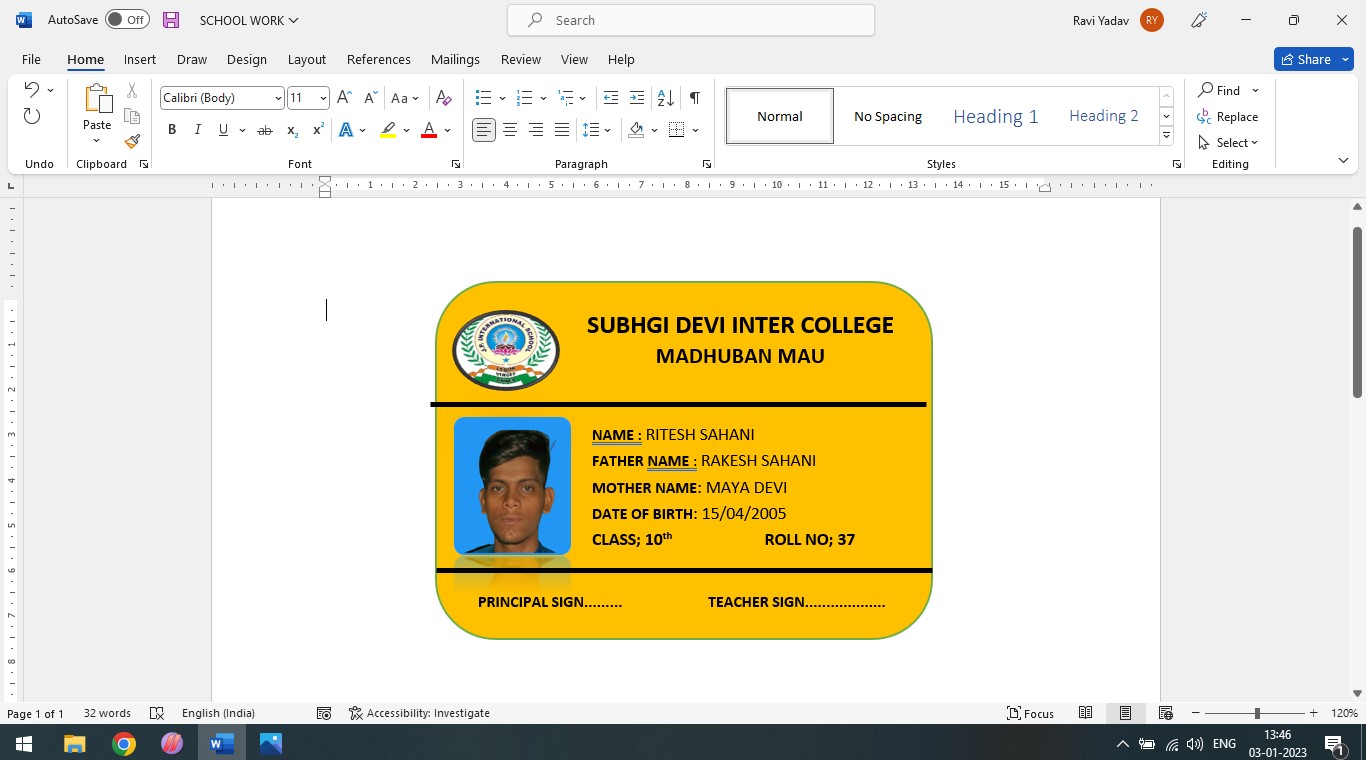Image resolution: width=1366 pixels, height=760 pixels.
Task: Click the Clear All Formatting icon
Action: [444, 98]
